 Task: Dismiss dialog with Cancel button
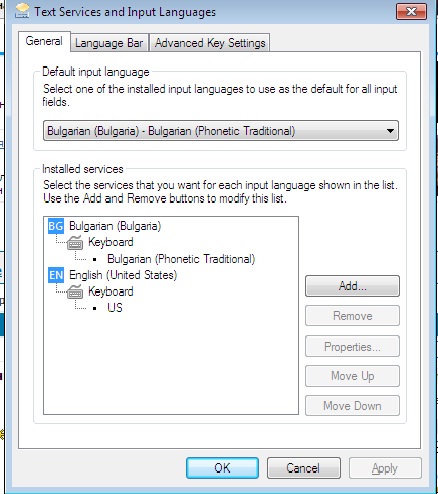point(304,468)
